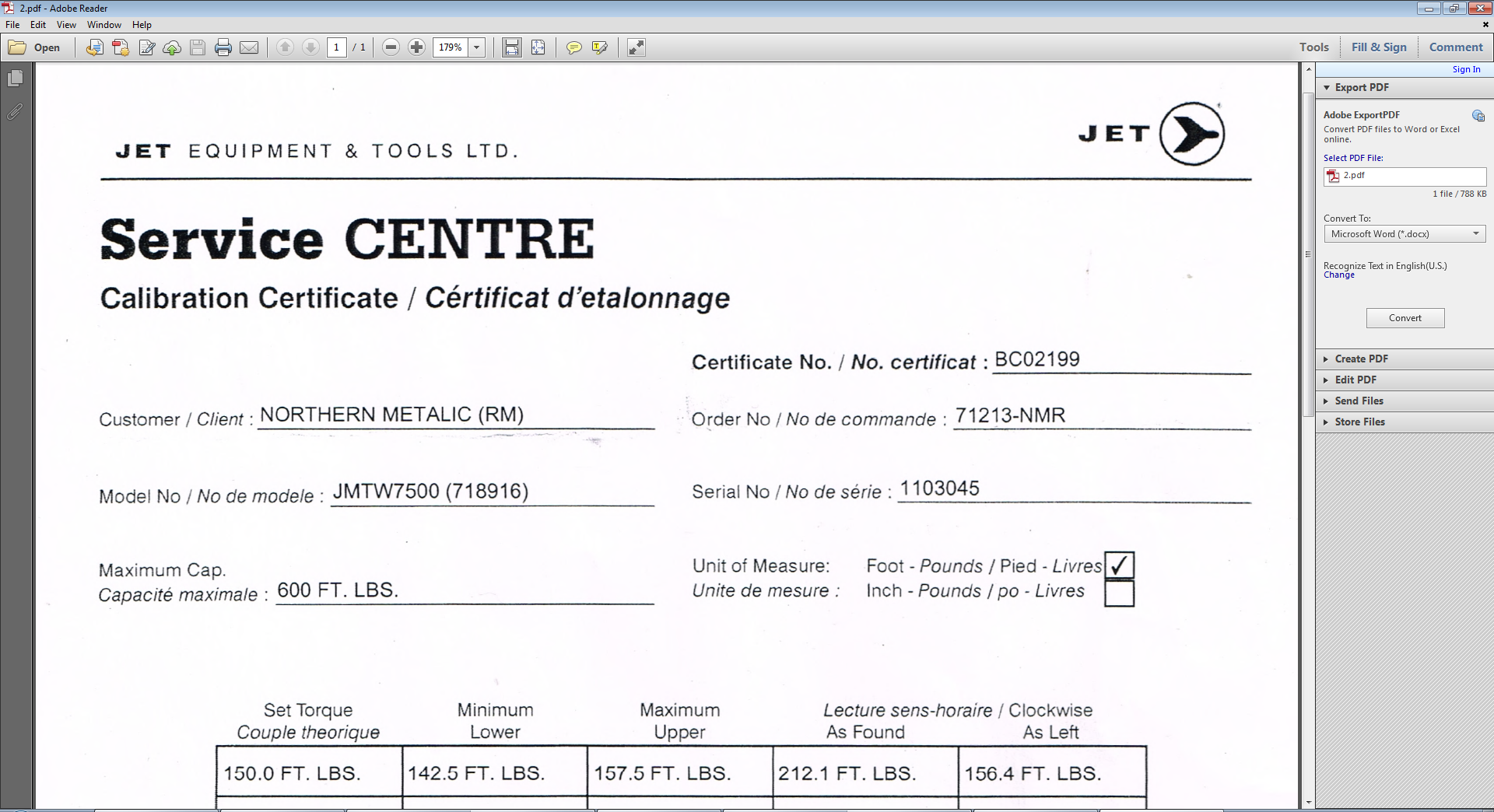Click the Sign In link
The width and height of the screenshot is (1494, 812).
coord(1466,69)
